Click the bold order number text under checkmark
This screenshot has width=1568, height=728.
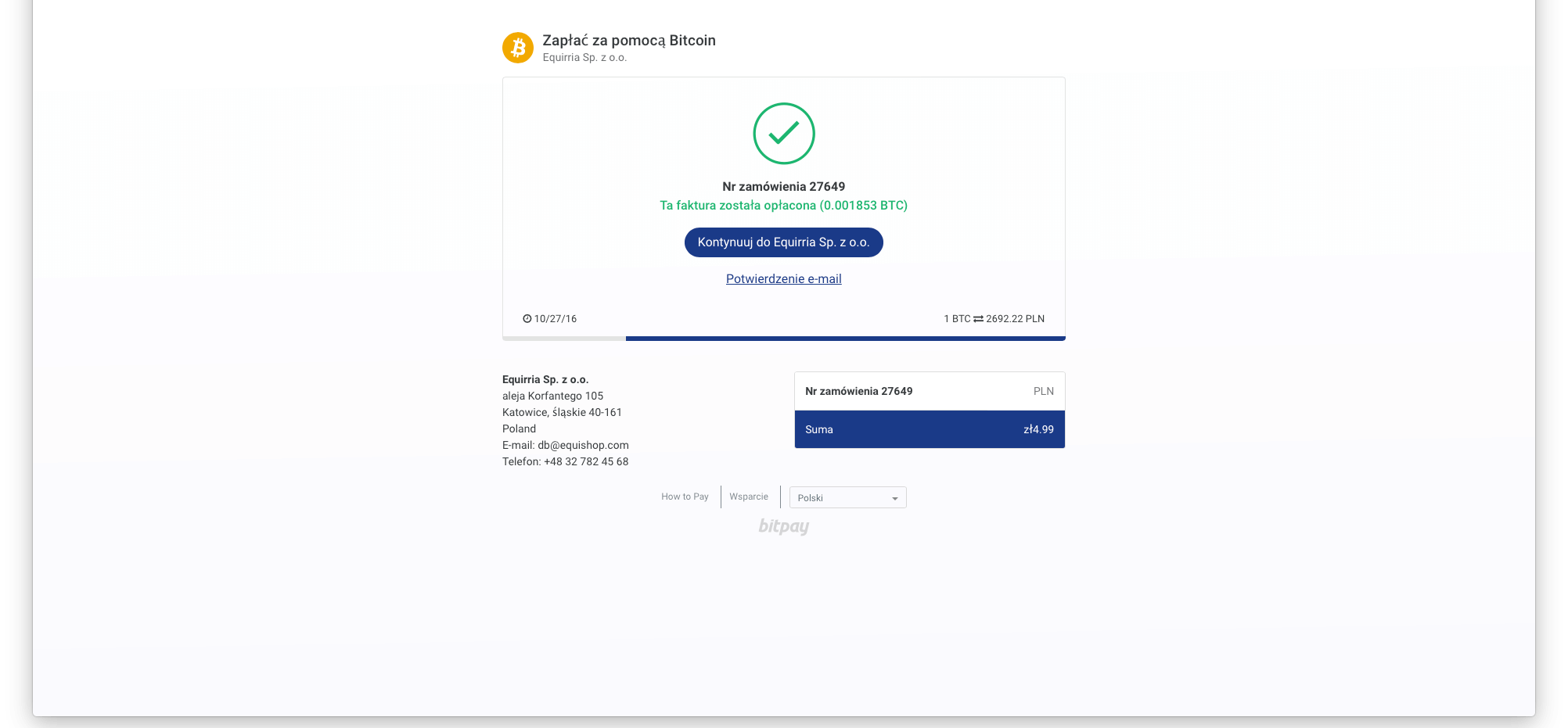tap(783, 187)
